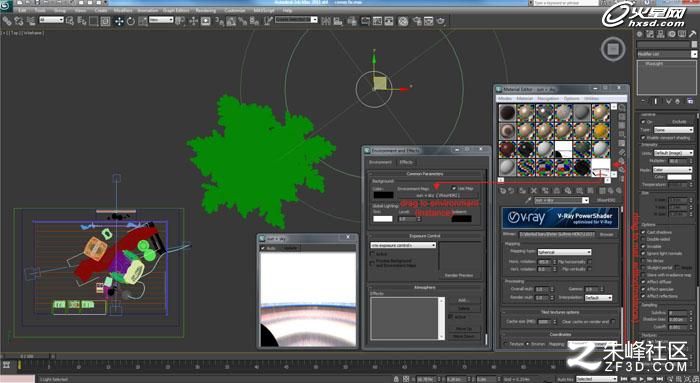Open Material Editor Navigation menu
This screenshot has height=383, width=700.
coord(548,98)
